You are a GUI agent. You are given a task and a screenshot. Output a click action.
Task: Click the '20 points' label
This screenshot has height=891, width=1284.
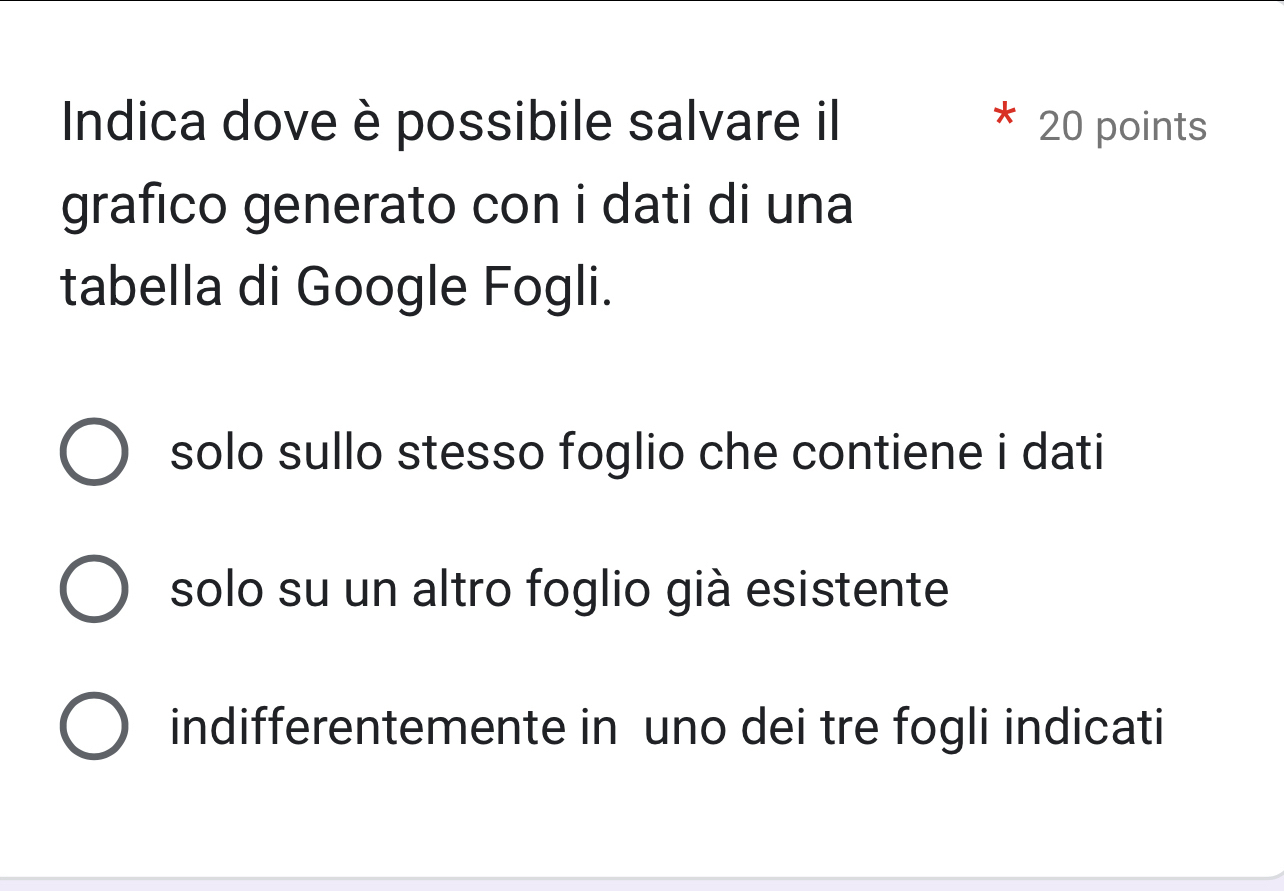[1123, 127]
